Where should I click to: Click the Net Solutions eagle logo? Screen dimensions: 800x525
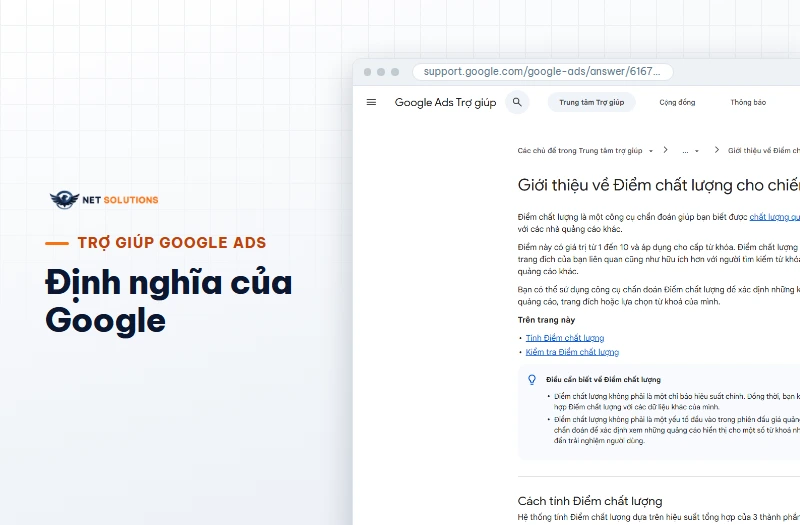(65, 199)
